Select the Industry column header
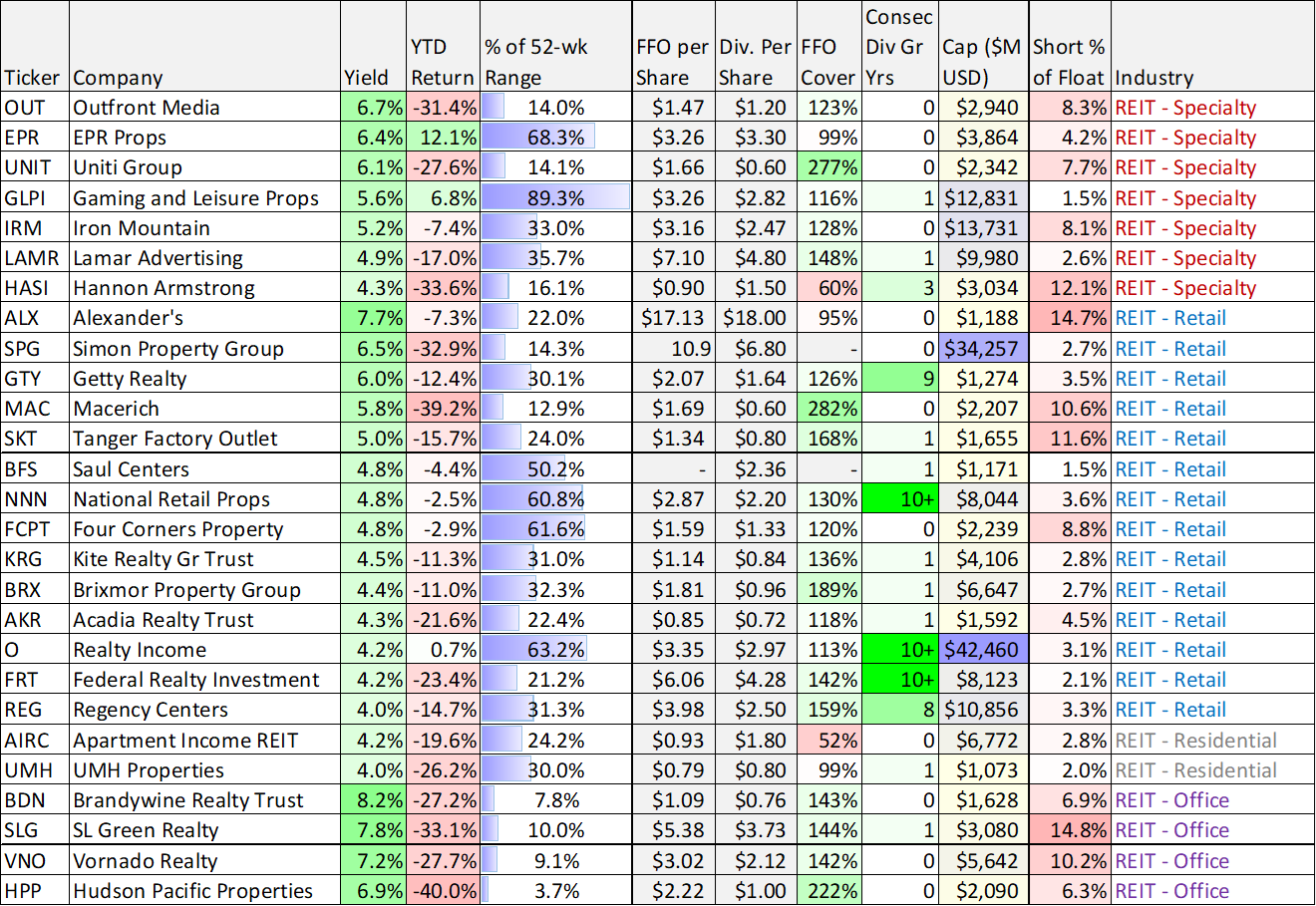Viewport: 1316px width, 906px height. [1212, 47]
